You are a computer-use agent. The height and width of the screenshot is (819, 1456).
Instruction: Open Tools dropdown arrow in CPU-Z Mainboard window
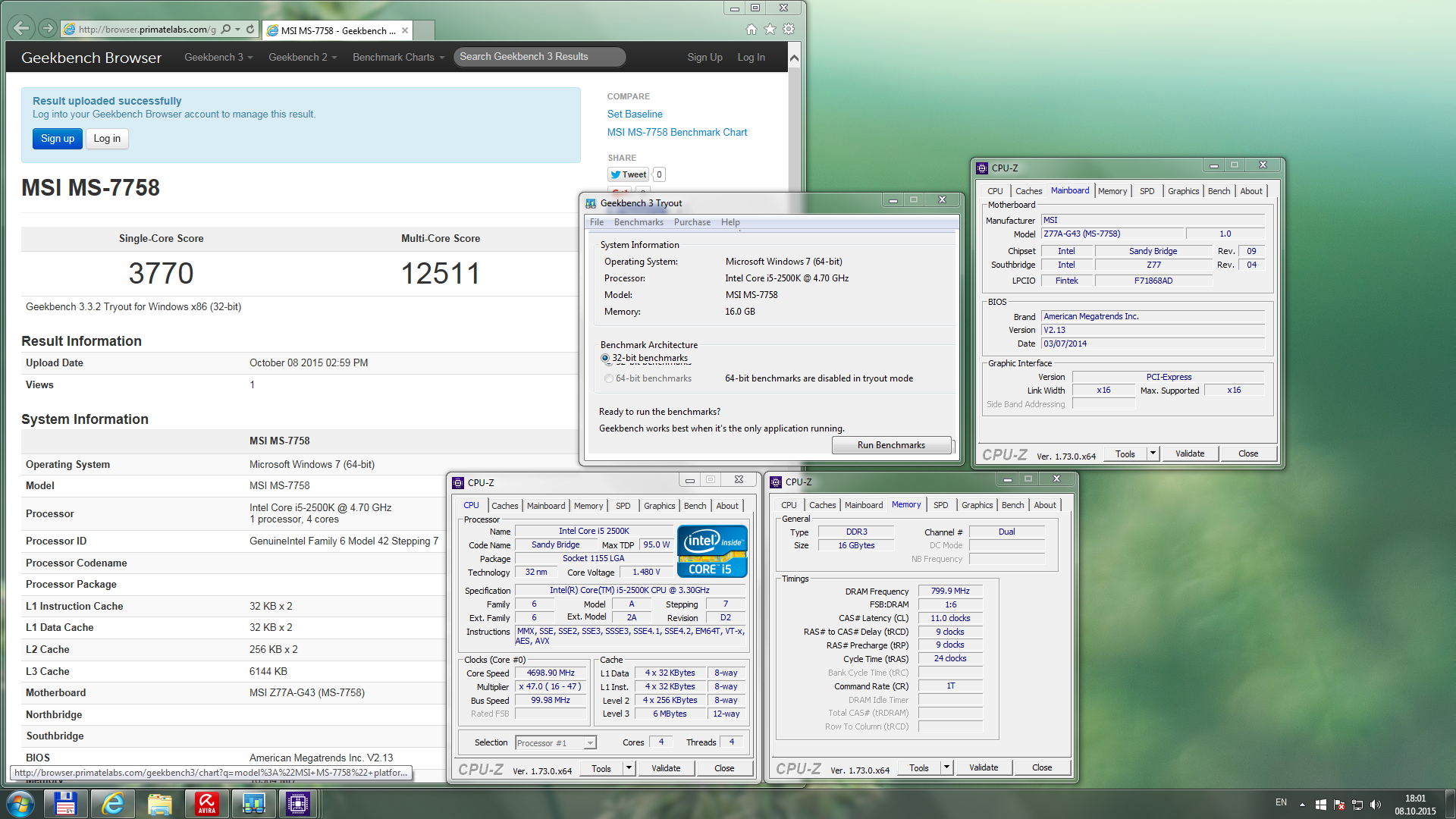1153,453
